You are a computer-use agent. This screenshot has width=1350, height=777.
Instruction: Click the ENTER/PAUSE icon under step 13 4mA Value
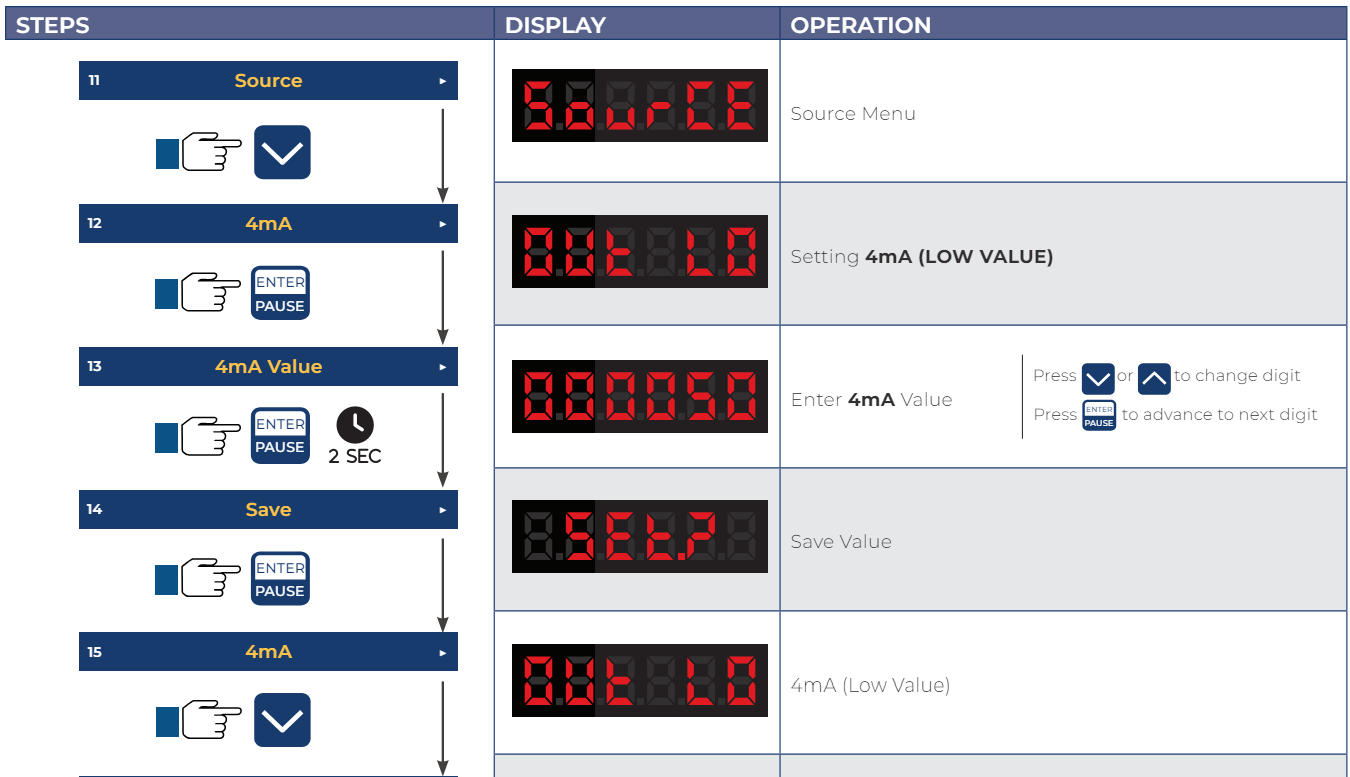[280, 436]
